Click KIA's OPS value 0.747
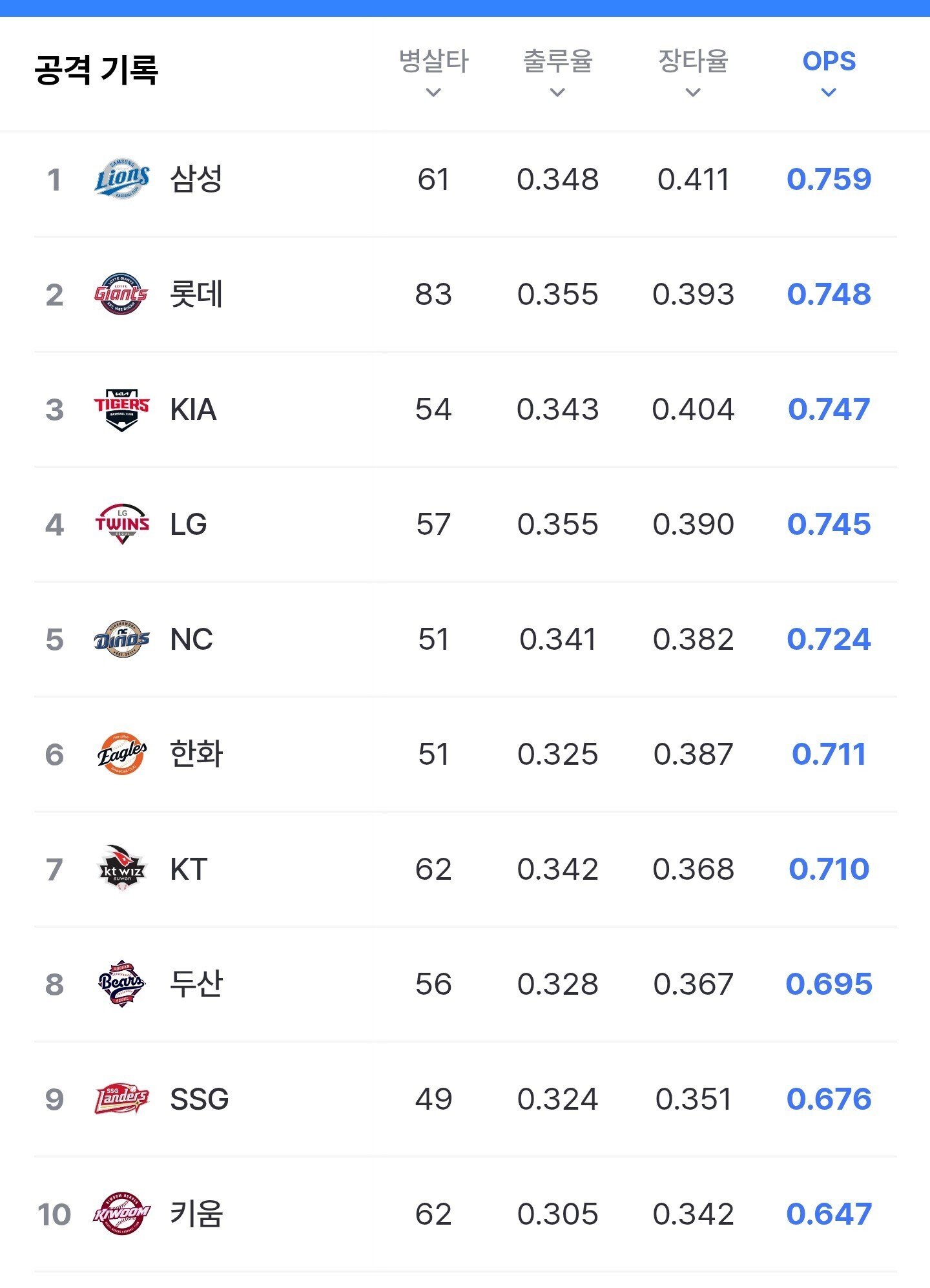 click(829, 409)
